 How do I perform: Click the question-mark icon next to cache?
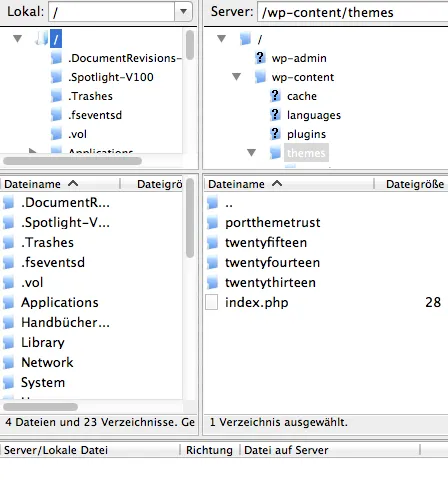point(275,96)
